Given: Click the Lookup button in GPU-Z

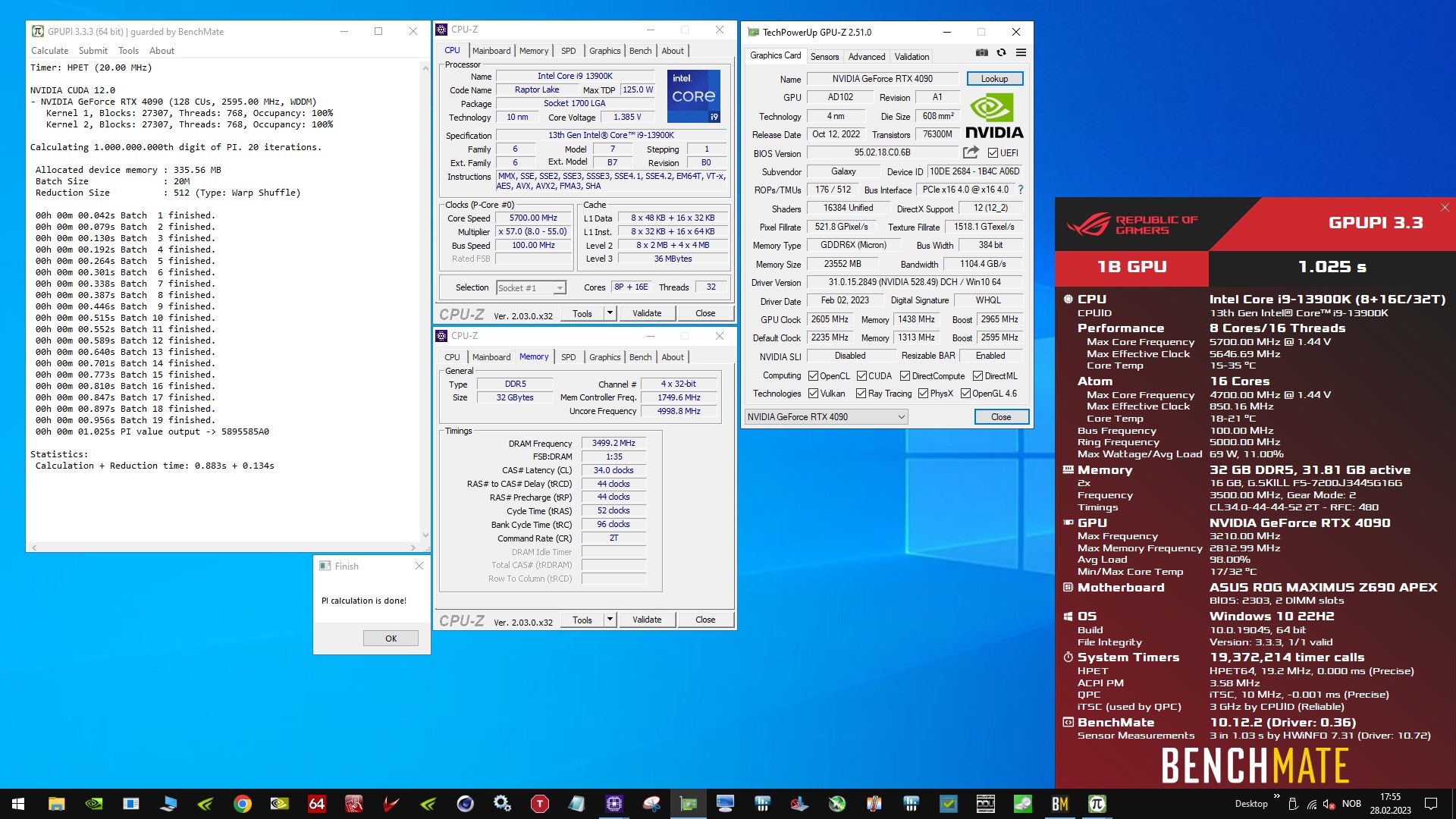Looking at the screenshot, I should point(994,79).
